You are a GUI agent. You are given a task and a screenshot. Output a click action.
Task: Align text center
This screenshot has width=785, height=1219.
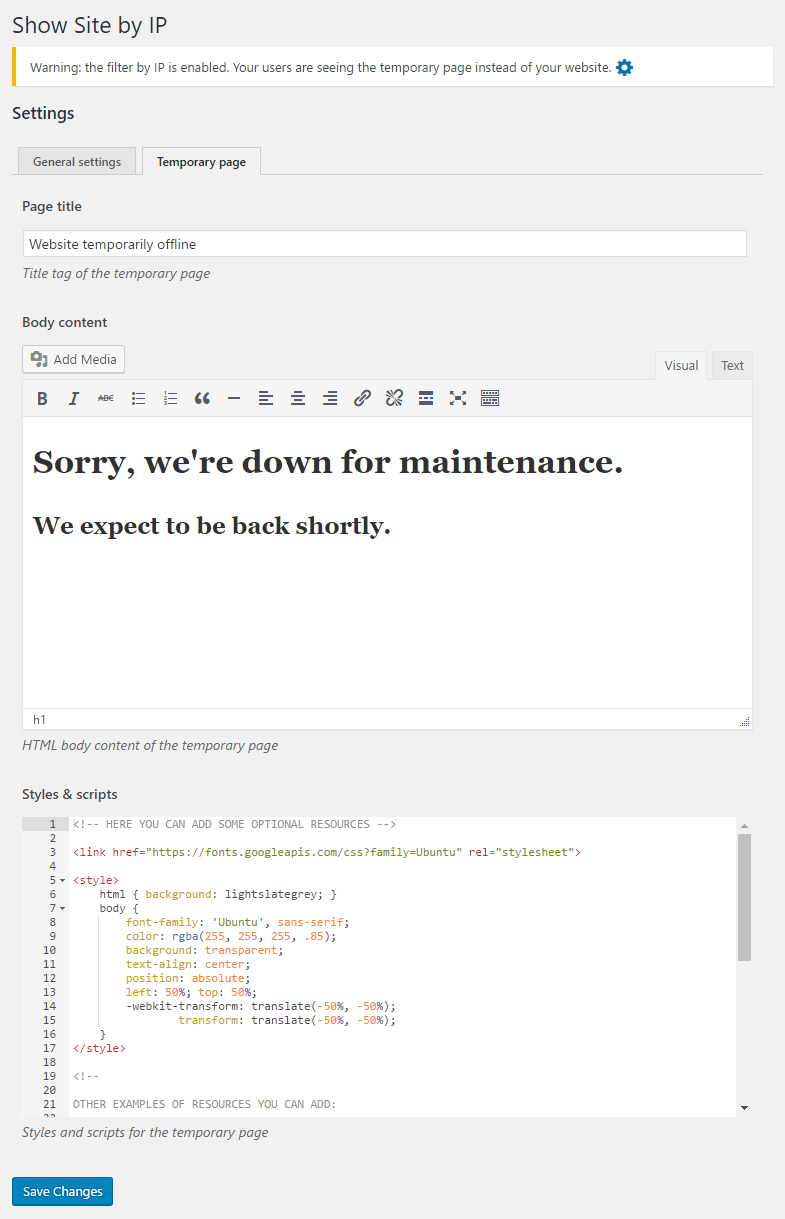click(x=298, y=398)
